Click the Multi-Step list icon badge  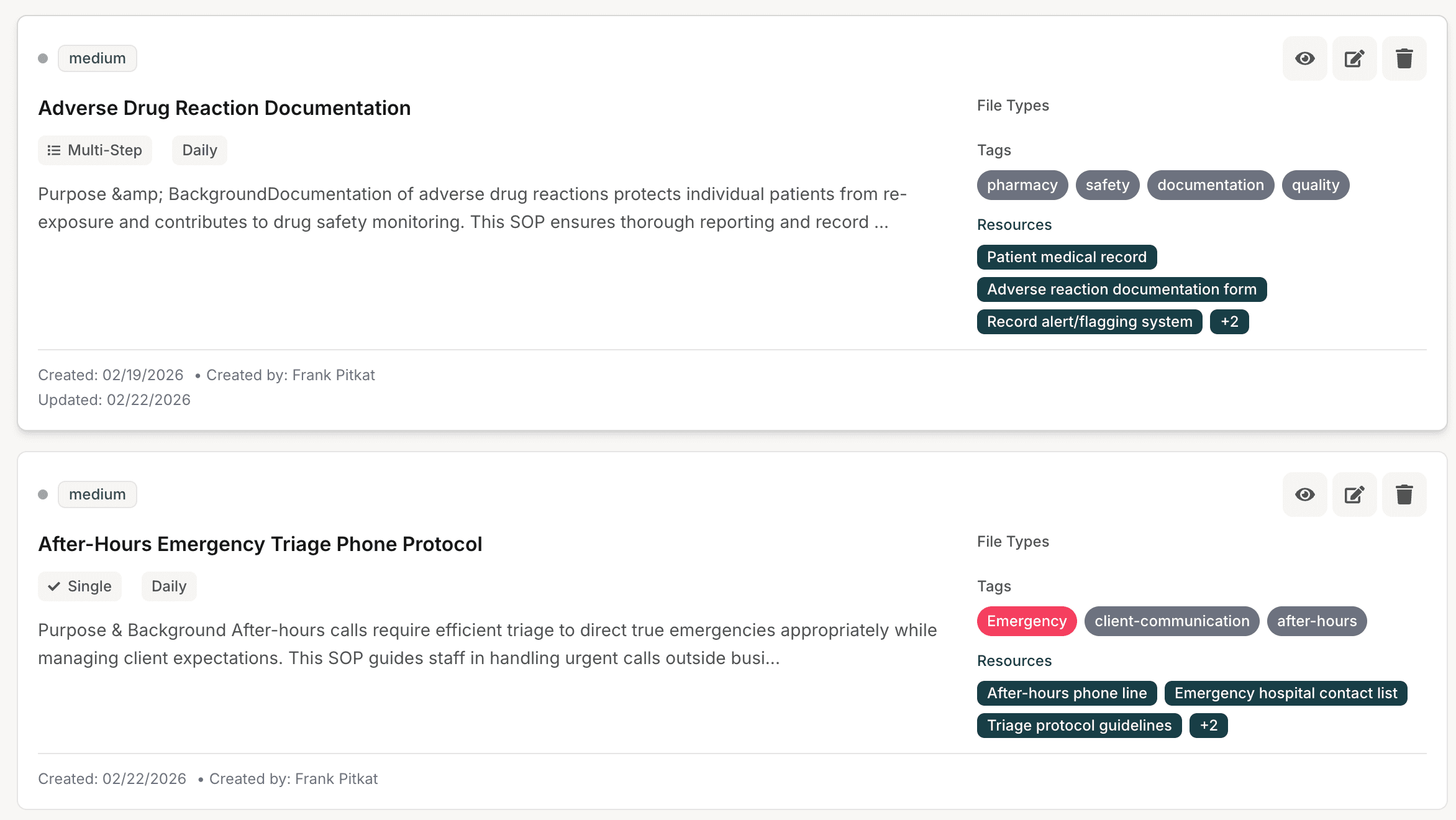pyautogui.click(x=95, y=150)
